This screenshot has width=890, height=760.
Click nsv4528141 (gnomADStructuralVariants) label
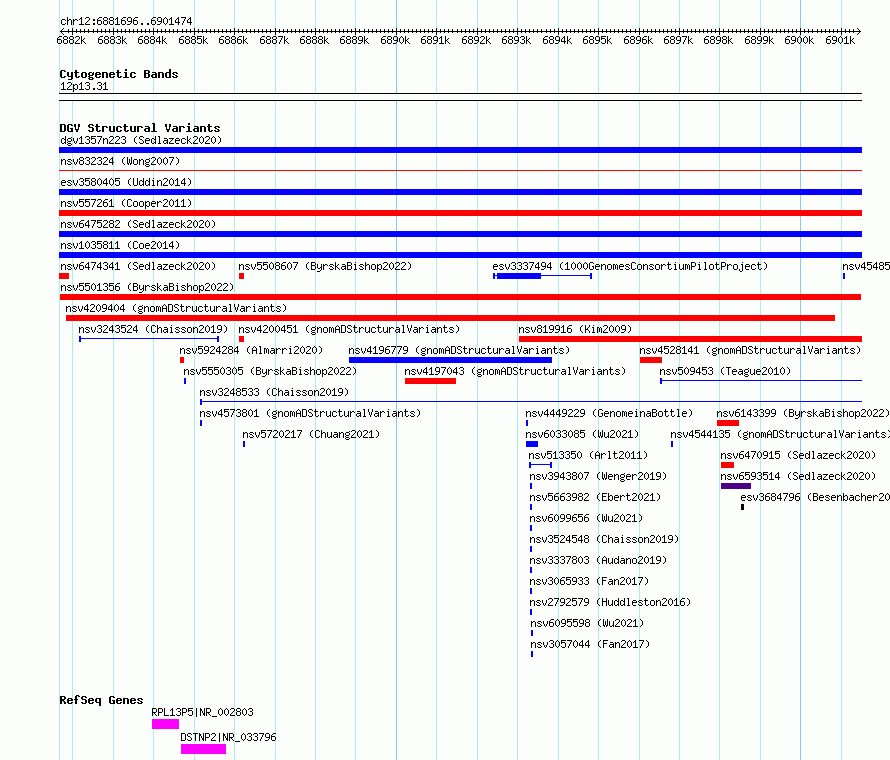(750, 350)
